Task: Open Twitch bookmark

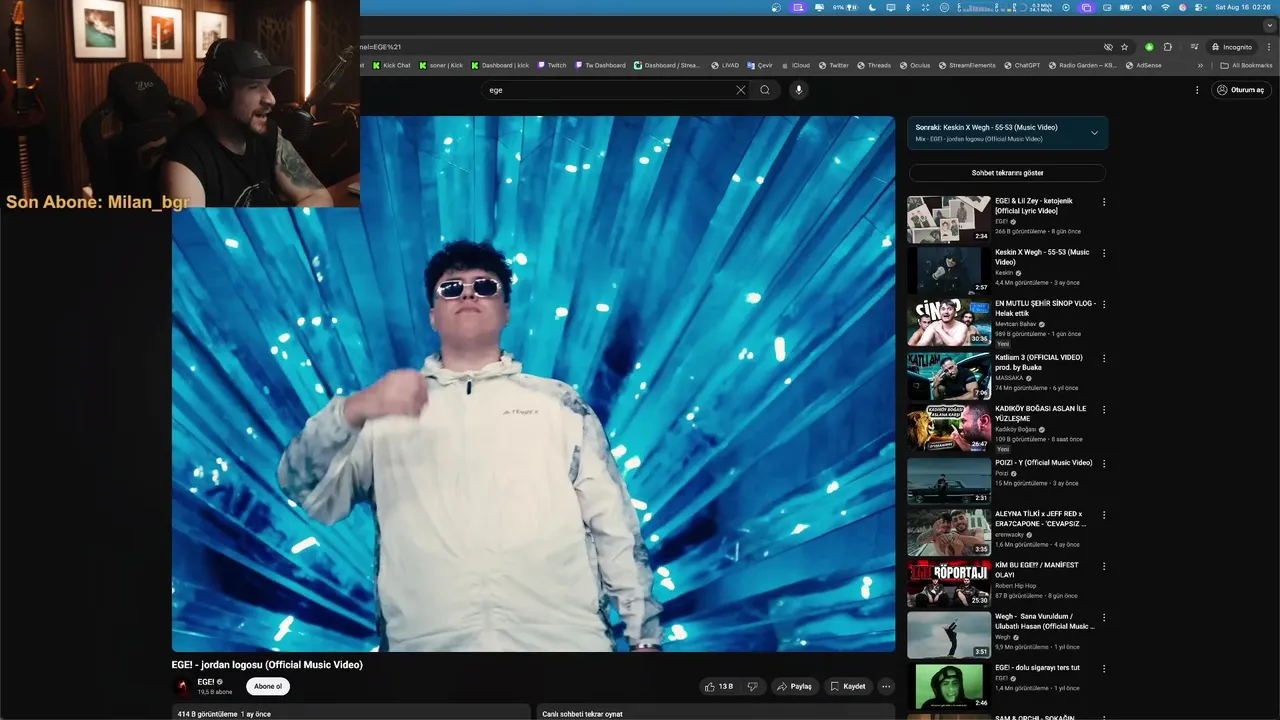Action: (552, 65)
